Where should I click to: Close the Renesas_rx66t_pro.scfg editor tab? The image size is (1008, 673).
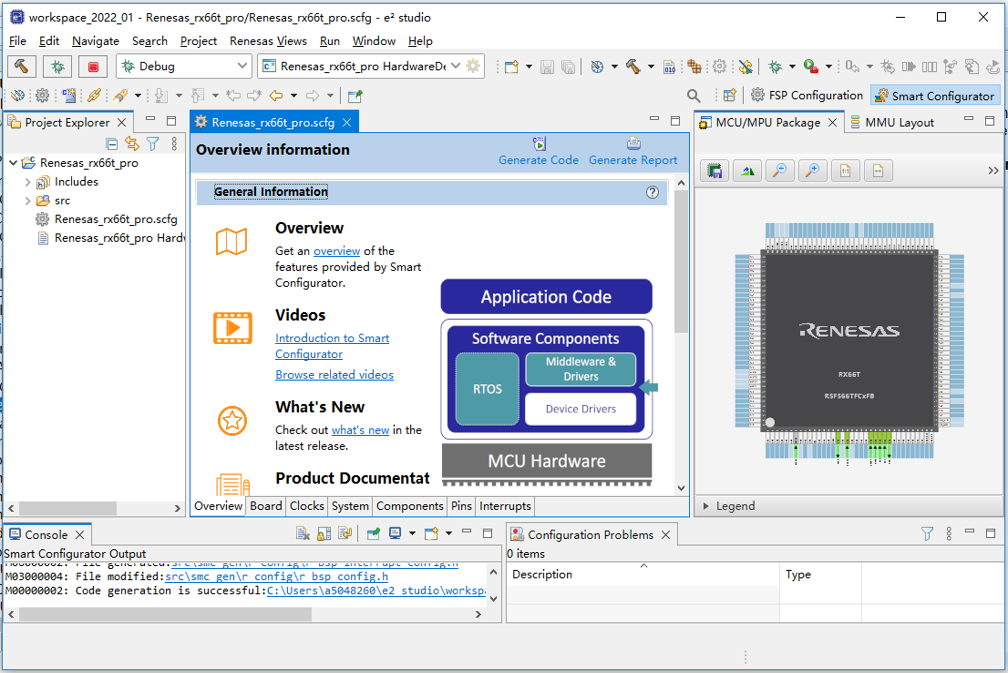click(346, 122)
